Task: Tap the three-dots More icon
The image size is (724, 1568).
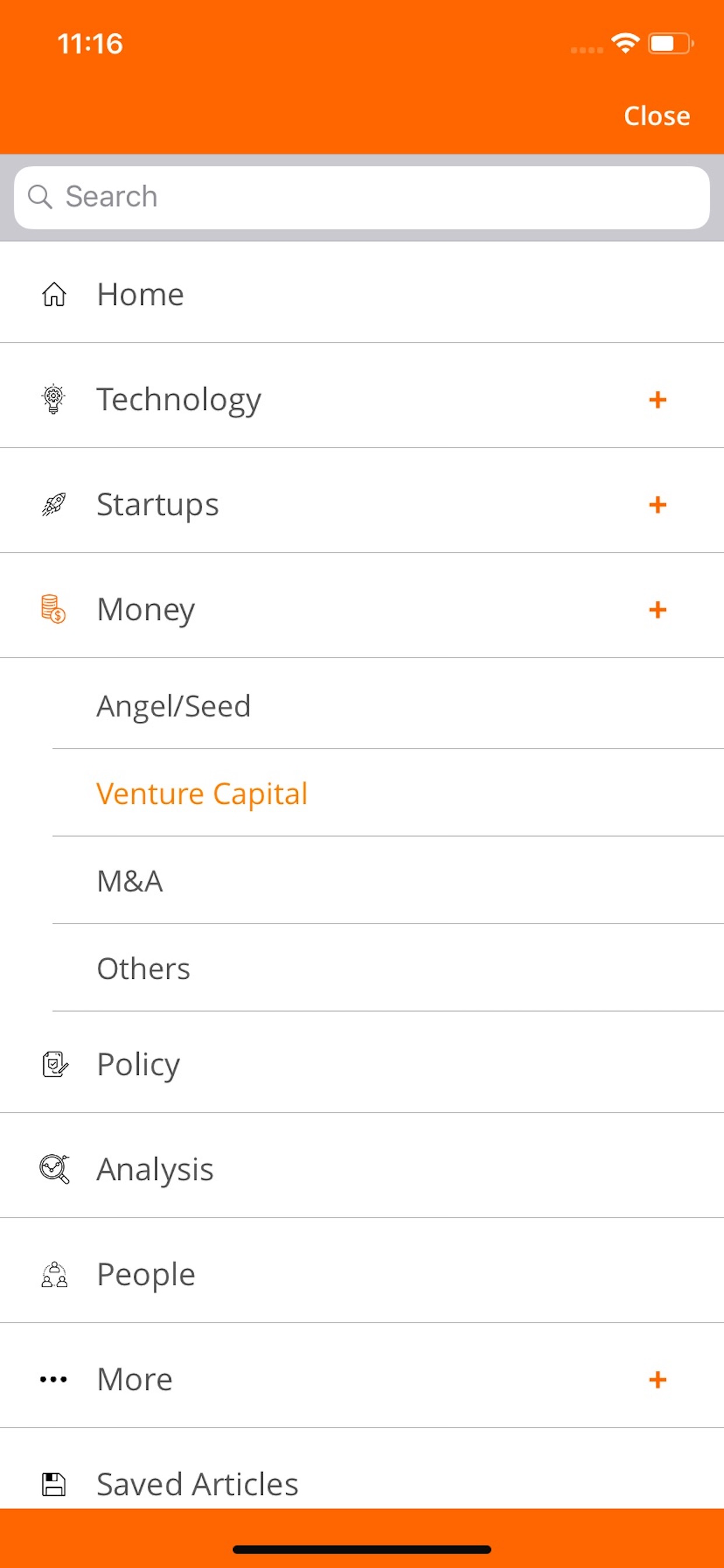Action: [54, 1380]
